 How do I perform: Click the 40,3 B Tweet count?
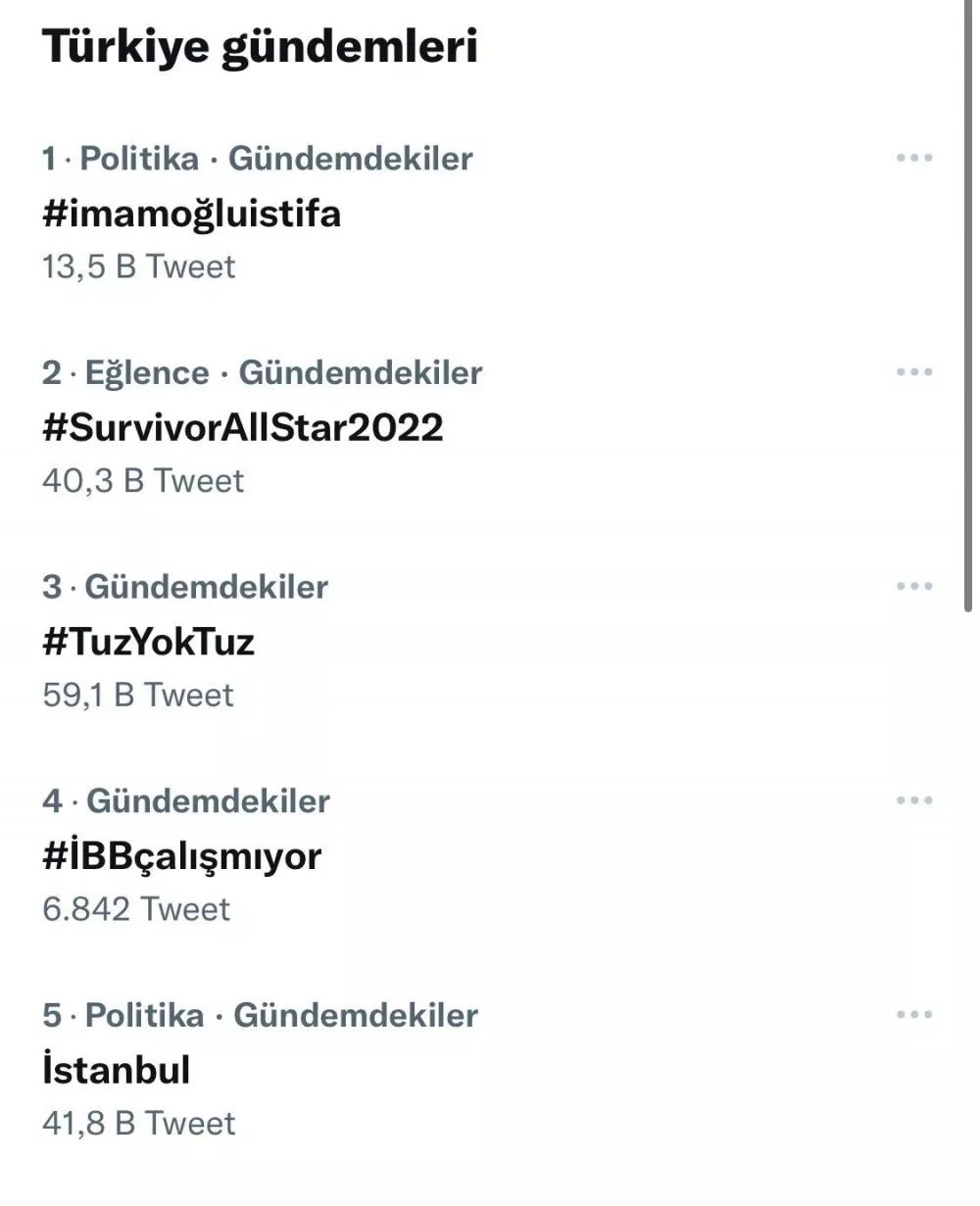[x=143, y=481]
